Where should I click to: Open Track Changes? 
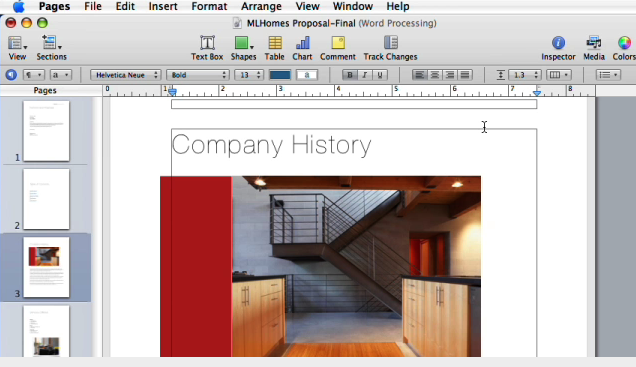click(x=390, y=48)
